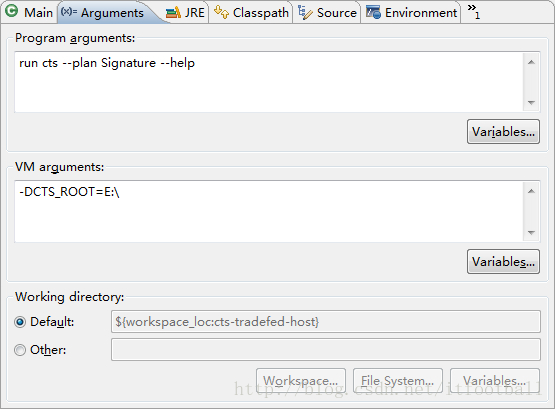
Task: Click inside the VM arguments text box
Action: (x=269, y=212)
